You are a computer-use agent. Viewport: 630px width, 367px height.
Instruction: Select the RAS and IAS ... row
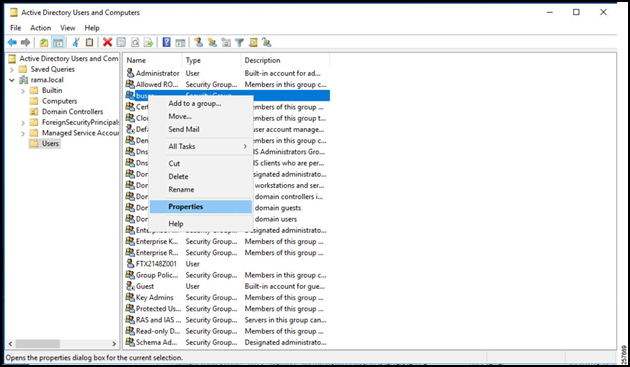[227, 320]
